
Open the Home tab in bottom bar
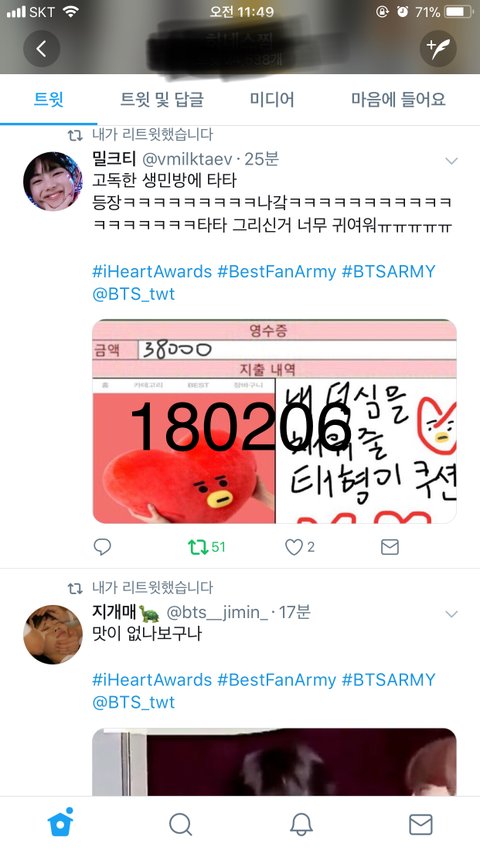(60, 824)
